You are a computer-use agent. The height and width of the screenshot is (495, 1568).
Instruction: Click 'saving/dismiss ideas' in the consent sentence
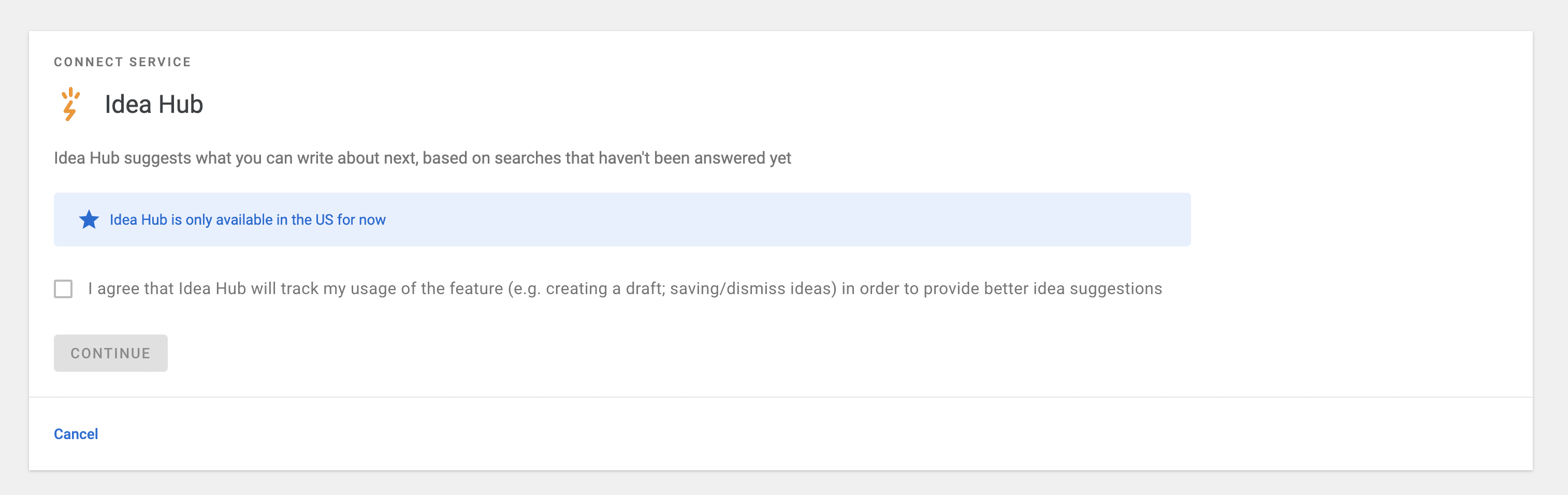753,288
